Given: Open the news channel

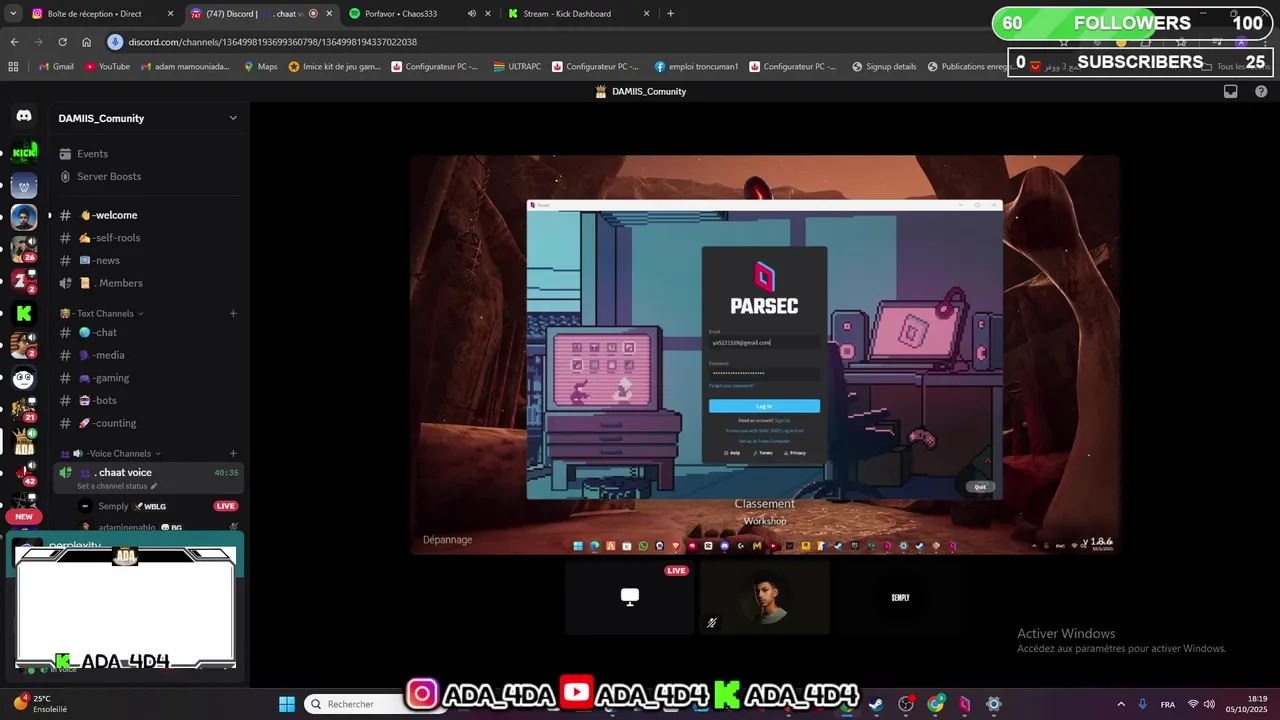Looking at the screenshot, I should (148, 260).
